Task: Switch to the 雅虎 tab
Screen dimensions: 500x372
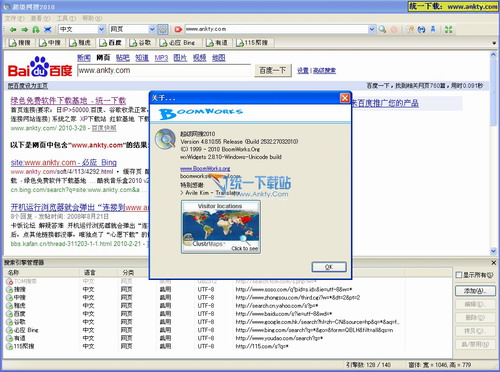Action: (x=80, y=43)
